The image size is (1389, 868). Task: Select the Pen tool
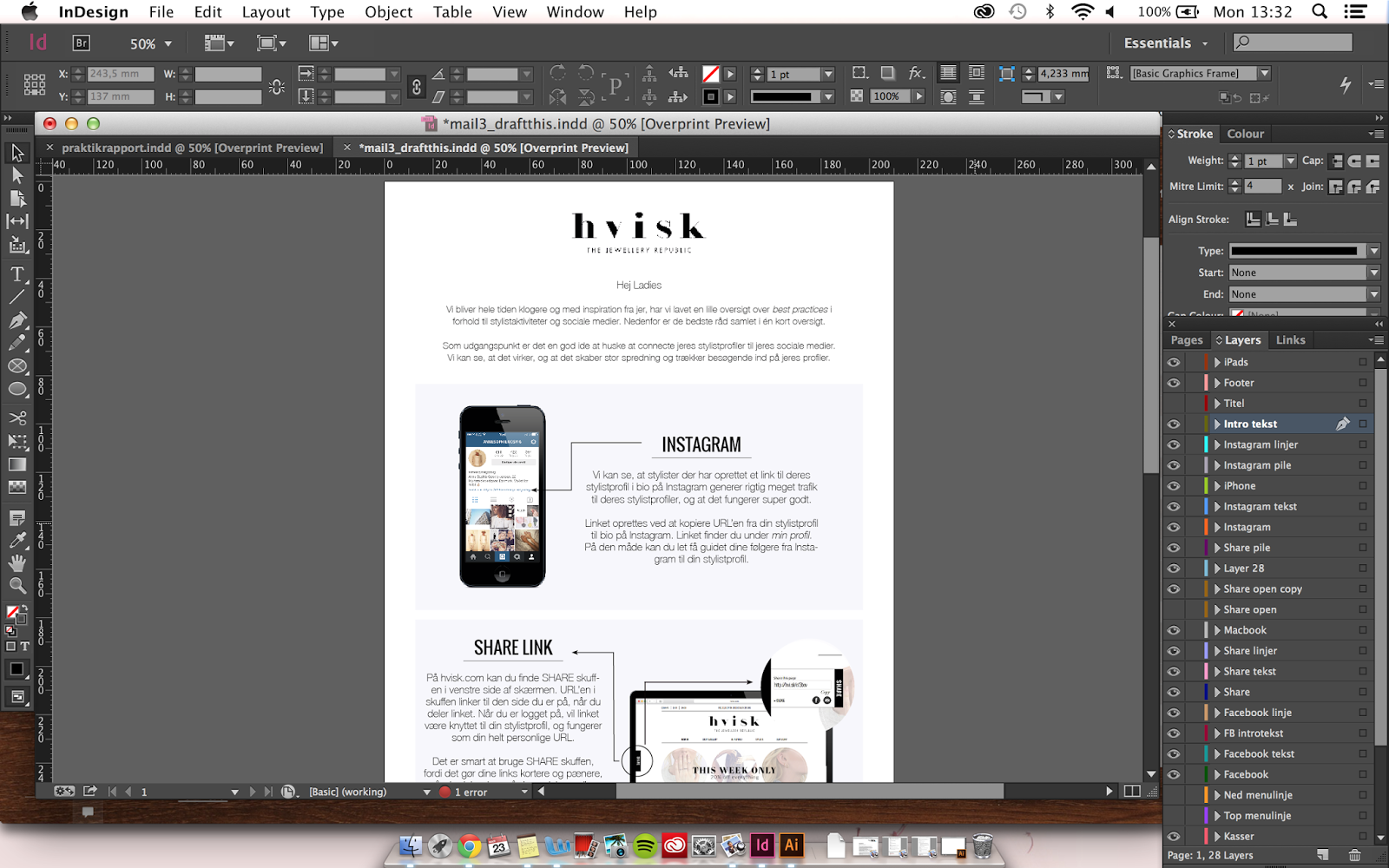point(17,319)
